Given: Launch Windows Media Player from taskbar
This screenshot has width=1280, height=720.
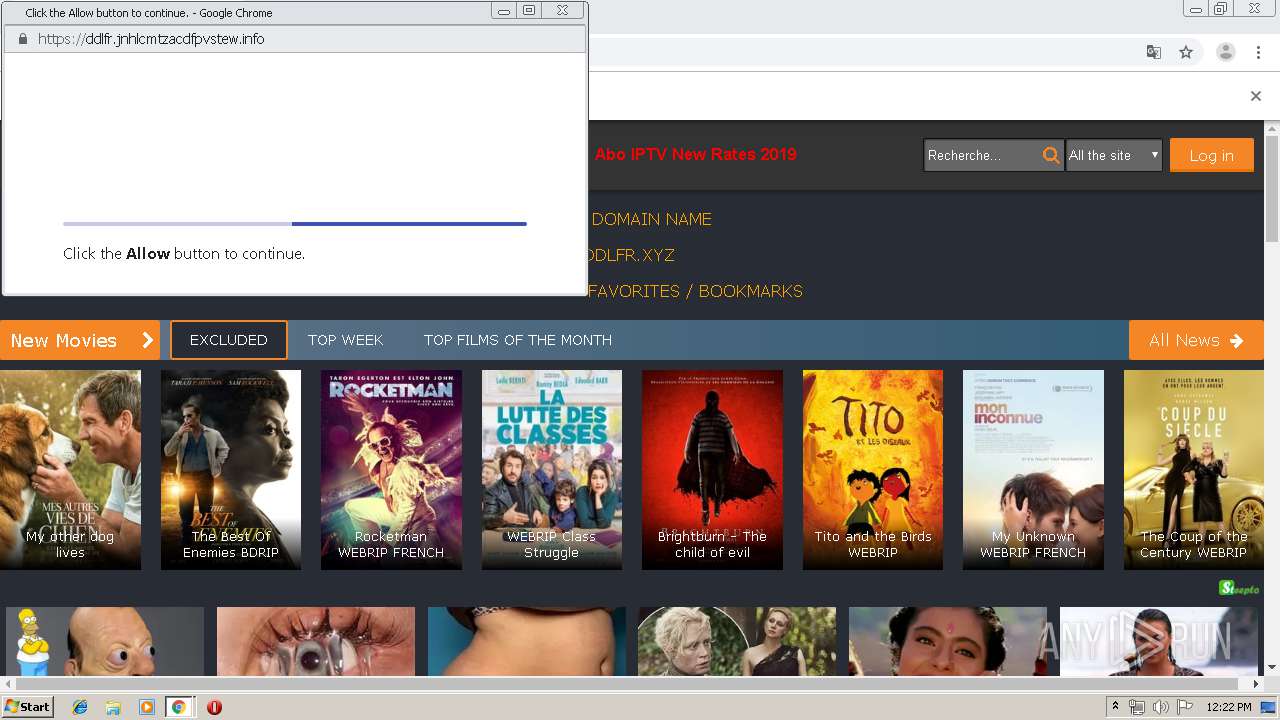Looking at the screenshot, I should tap(147, 707).
